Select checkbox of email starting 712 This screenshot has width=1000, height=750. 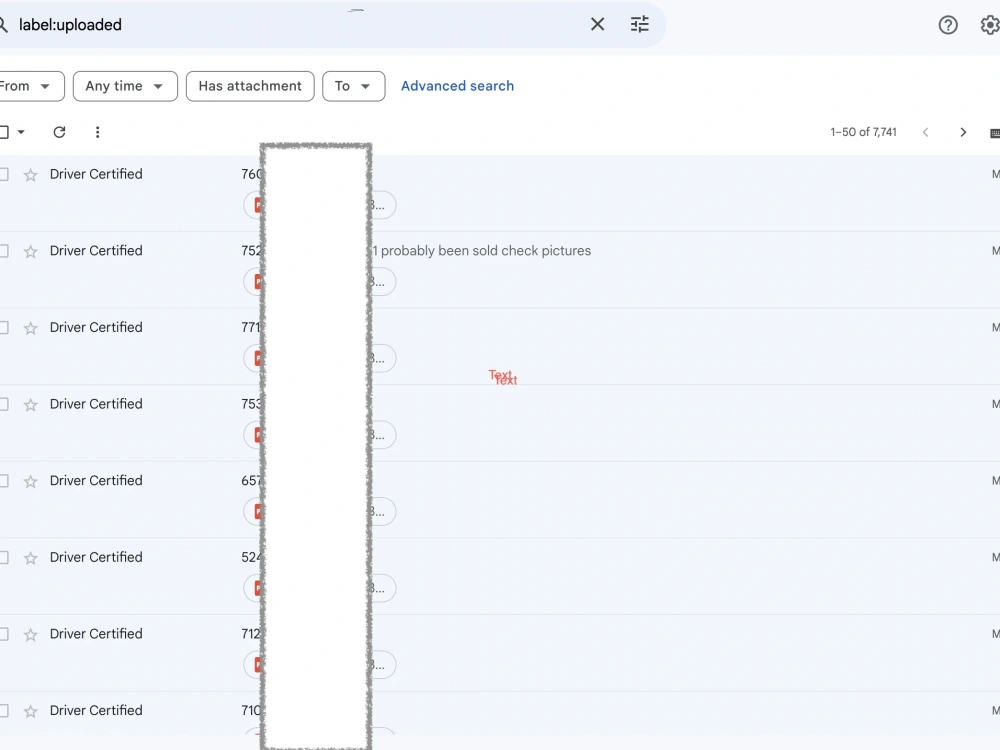coord(4,633)
